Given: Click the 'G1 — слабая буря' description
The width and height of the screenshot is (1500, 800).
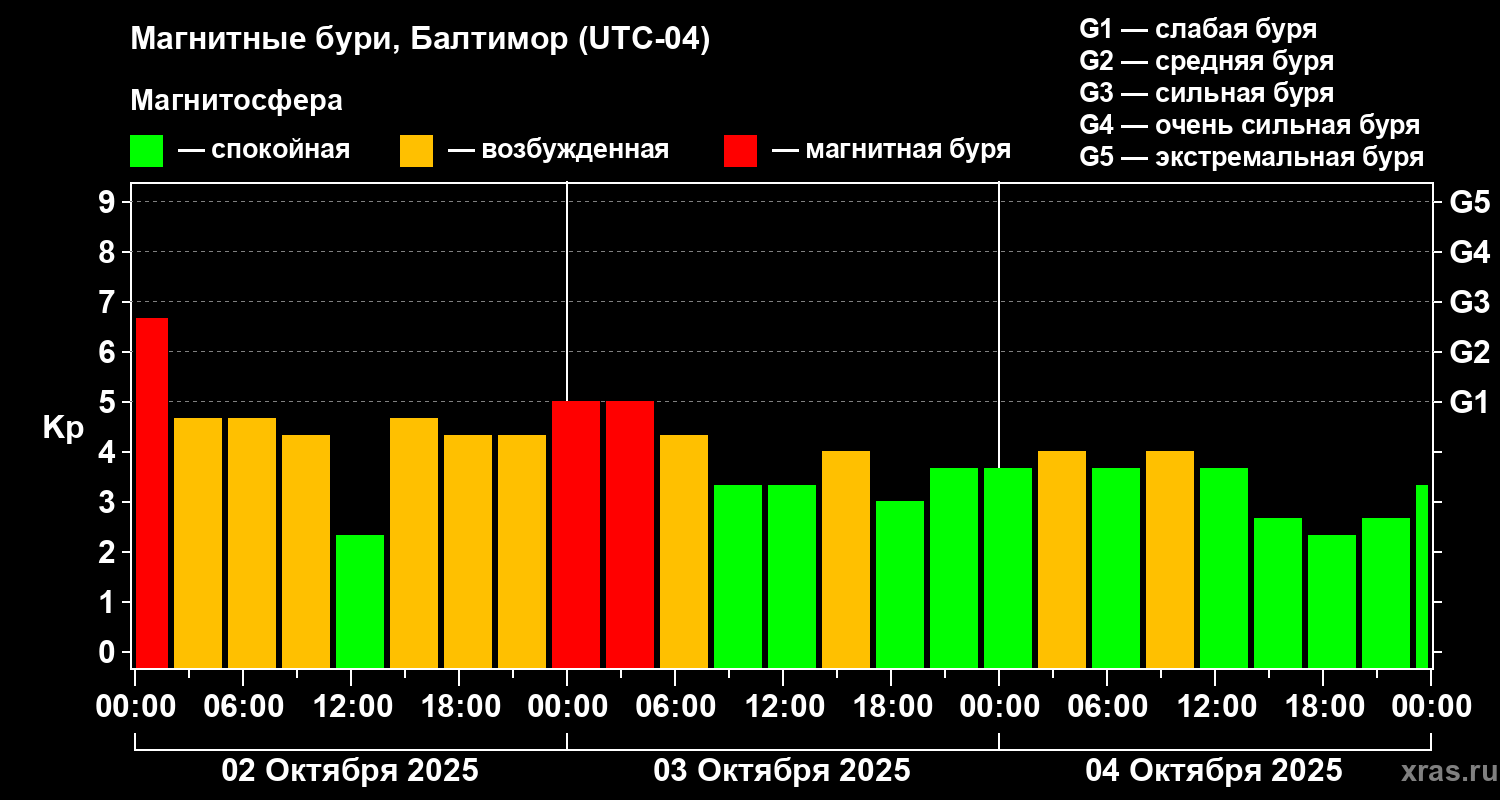Looking at the screenshot, I should [1198, 29].
